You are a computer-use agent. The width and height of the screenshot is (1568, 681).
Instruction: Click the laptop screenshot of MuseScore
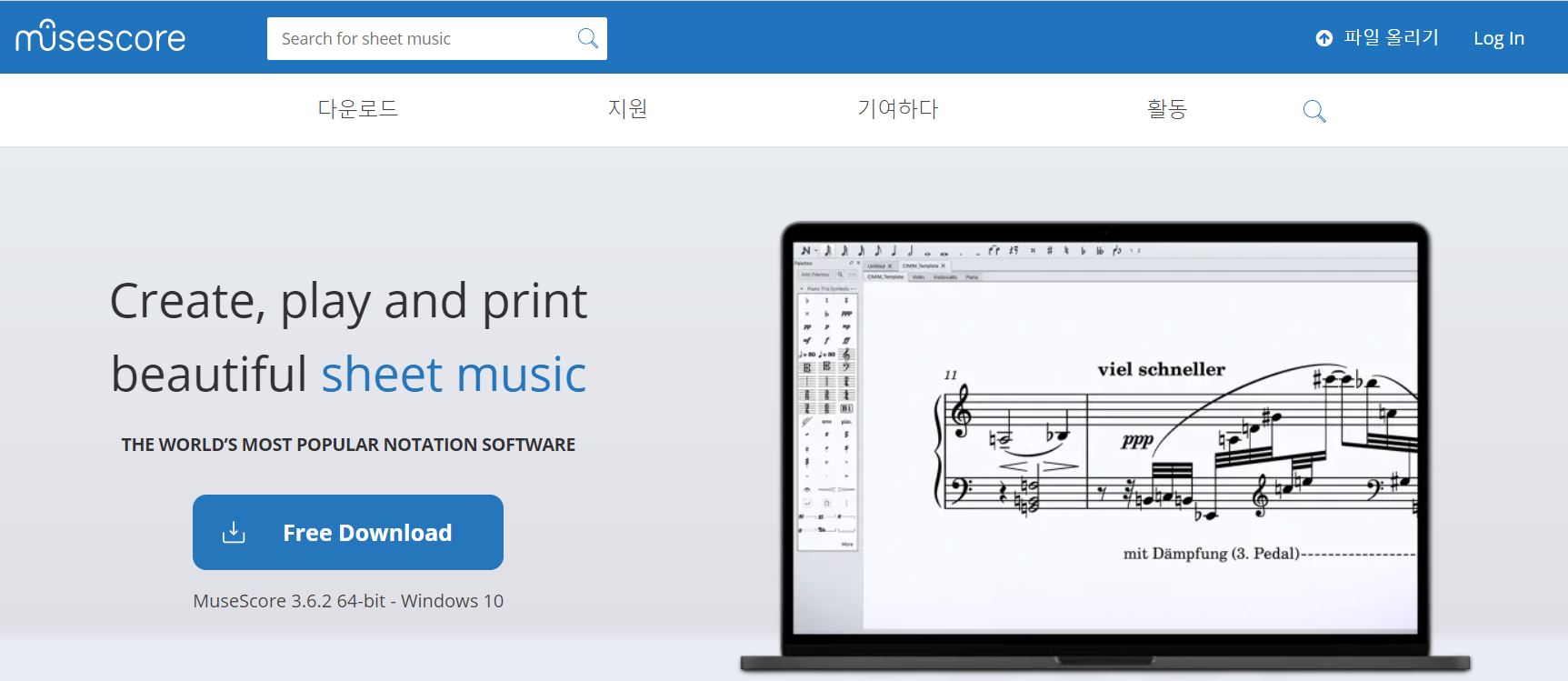tap(1105, 447)
